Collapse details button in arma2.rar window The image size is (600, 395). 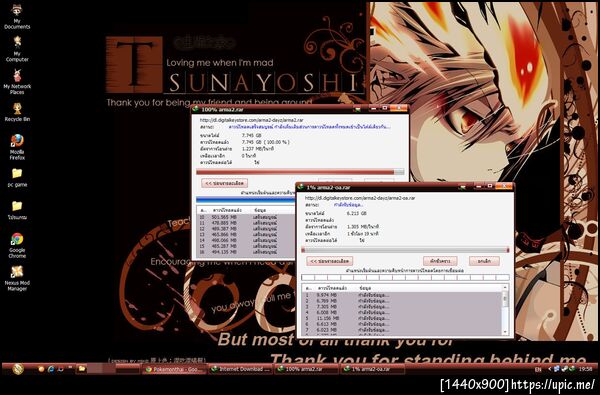coord(225,183)
